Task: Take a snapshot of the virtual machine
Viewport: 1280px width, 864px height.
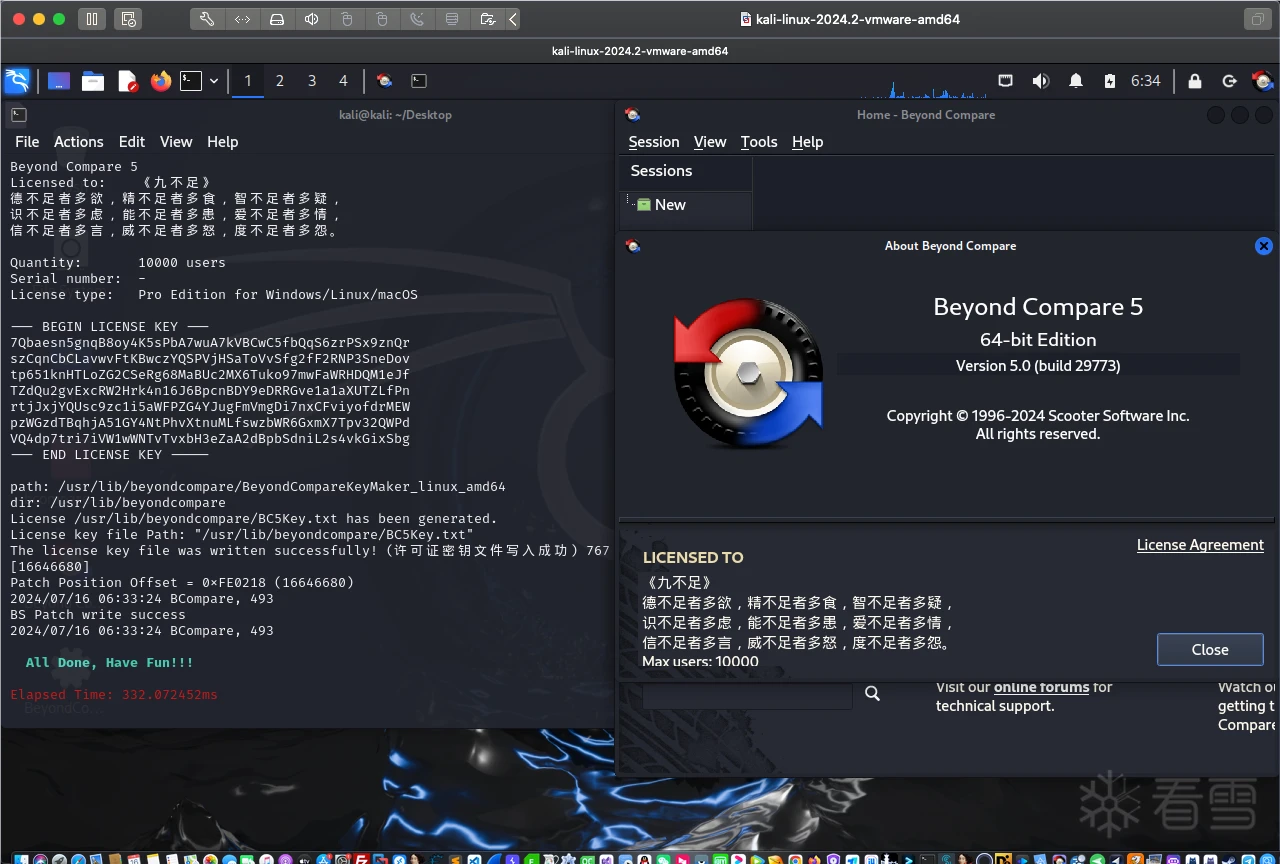Action: coord(127,19)
